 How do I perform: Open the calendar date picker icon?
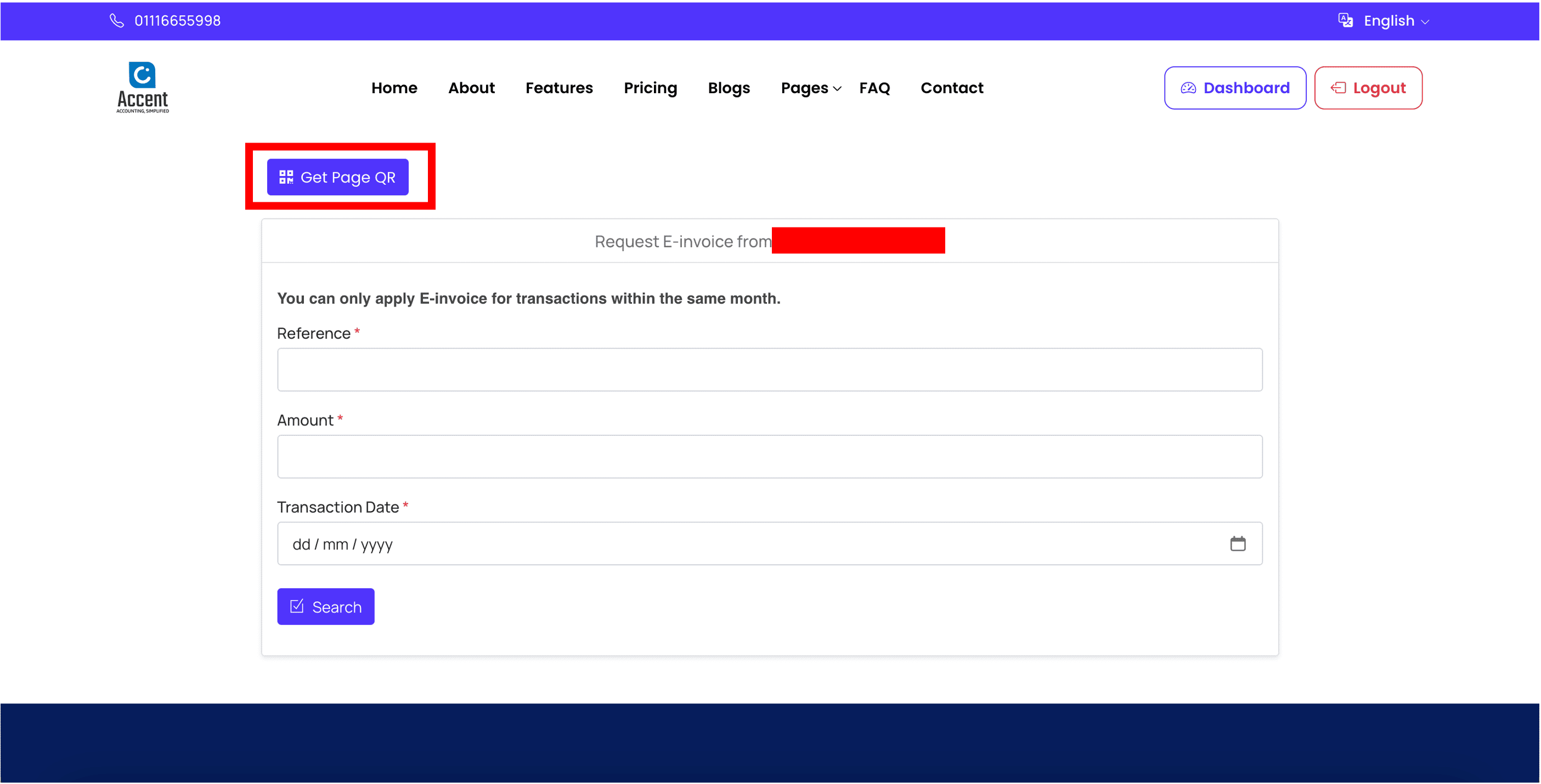[1238, 544]
